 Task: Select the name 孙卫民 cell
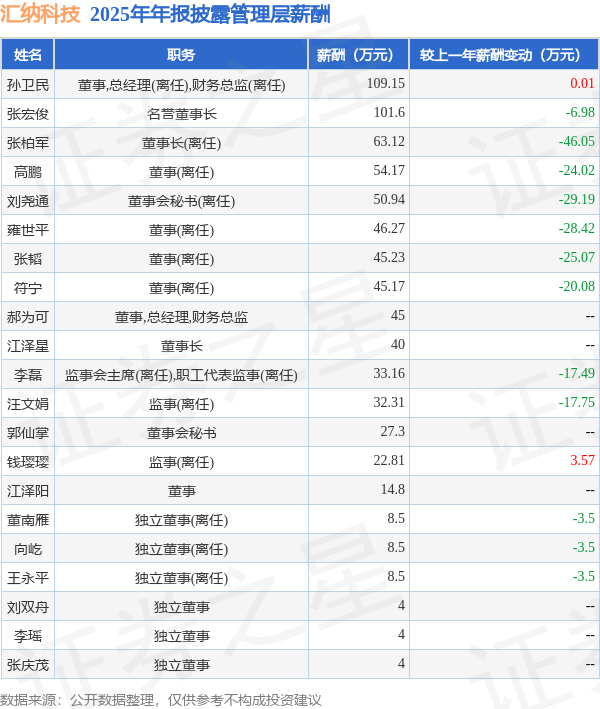coord(28,85)
